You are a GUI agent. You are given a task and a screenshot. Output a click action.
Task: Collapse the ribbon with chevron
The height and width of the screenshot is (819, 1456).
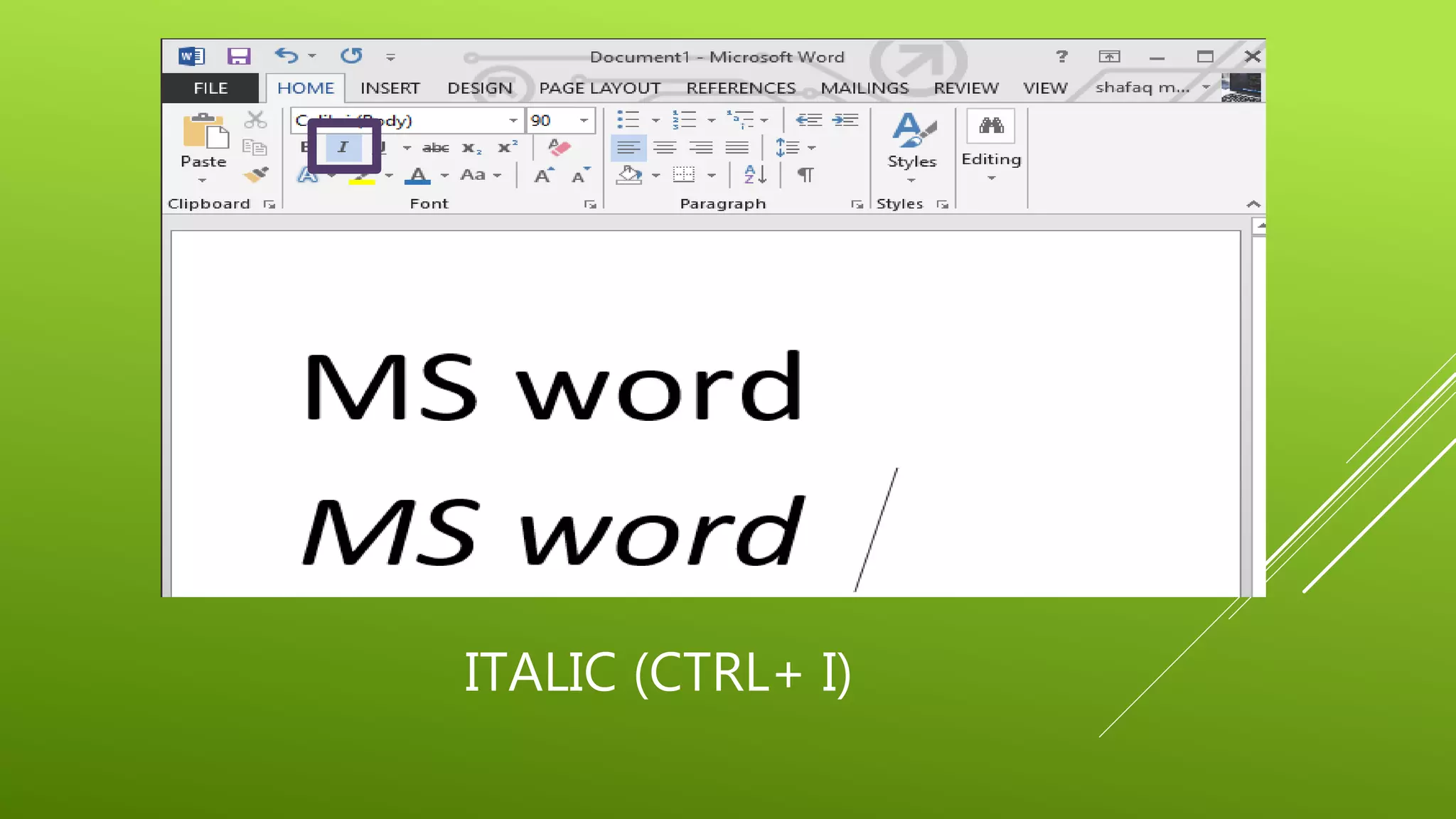click(1253, 205)
